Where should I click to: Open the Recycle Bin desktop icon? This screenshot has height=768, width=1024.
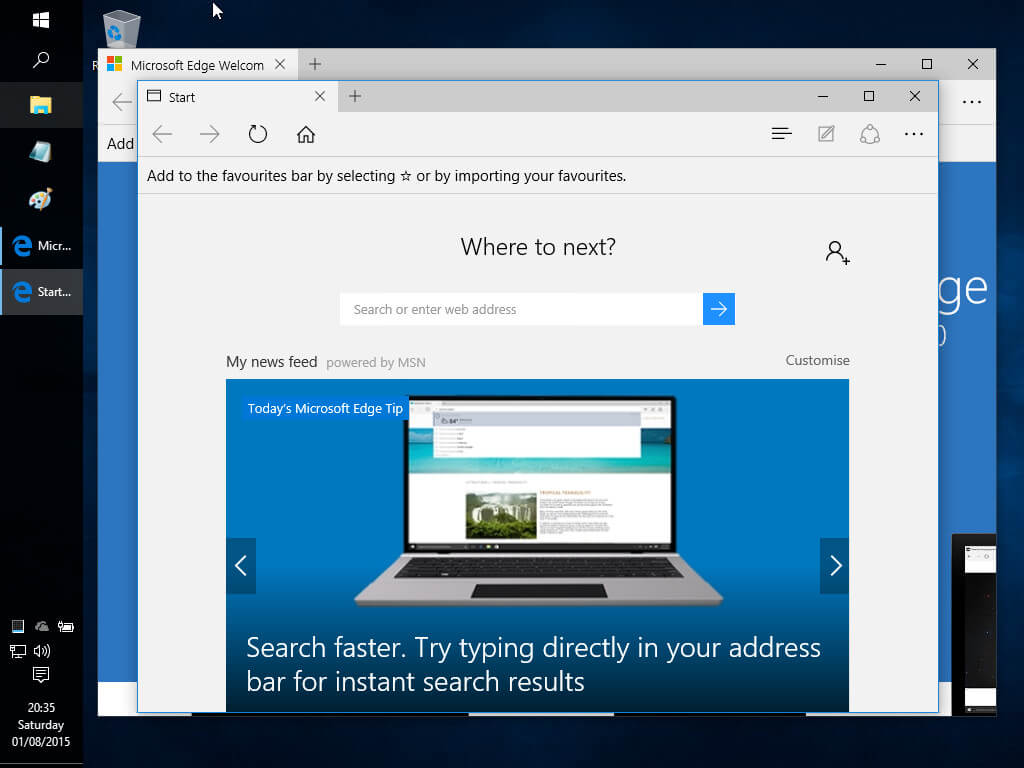[x=121, y=29]
